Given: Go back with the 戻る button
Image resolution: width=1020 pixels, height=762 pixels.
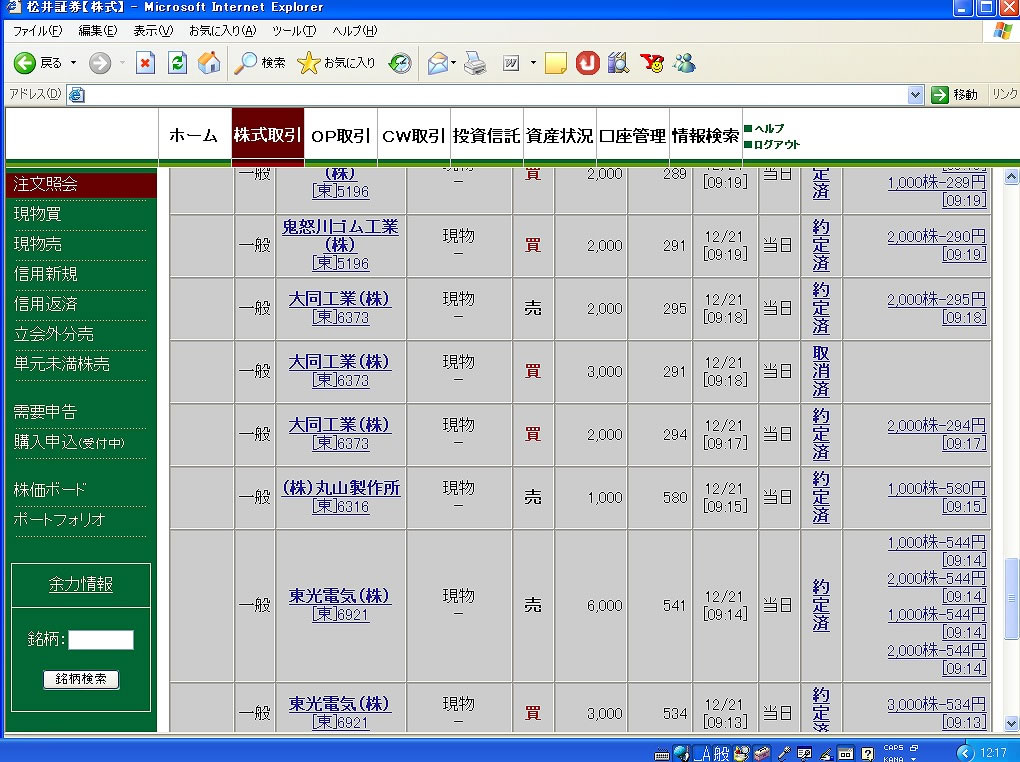Looking at the screenshot, I should (38, 63).
